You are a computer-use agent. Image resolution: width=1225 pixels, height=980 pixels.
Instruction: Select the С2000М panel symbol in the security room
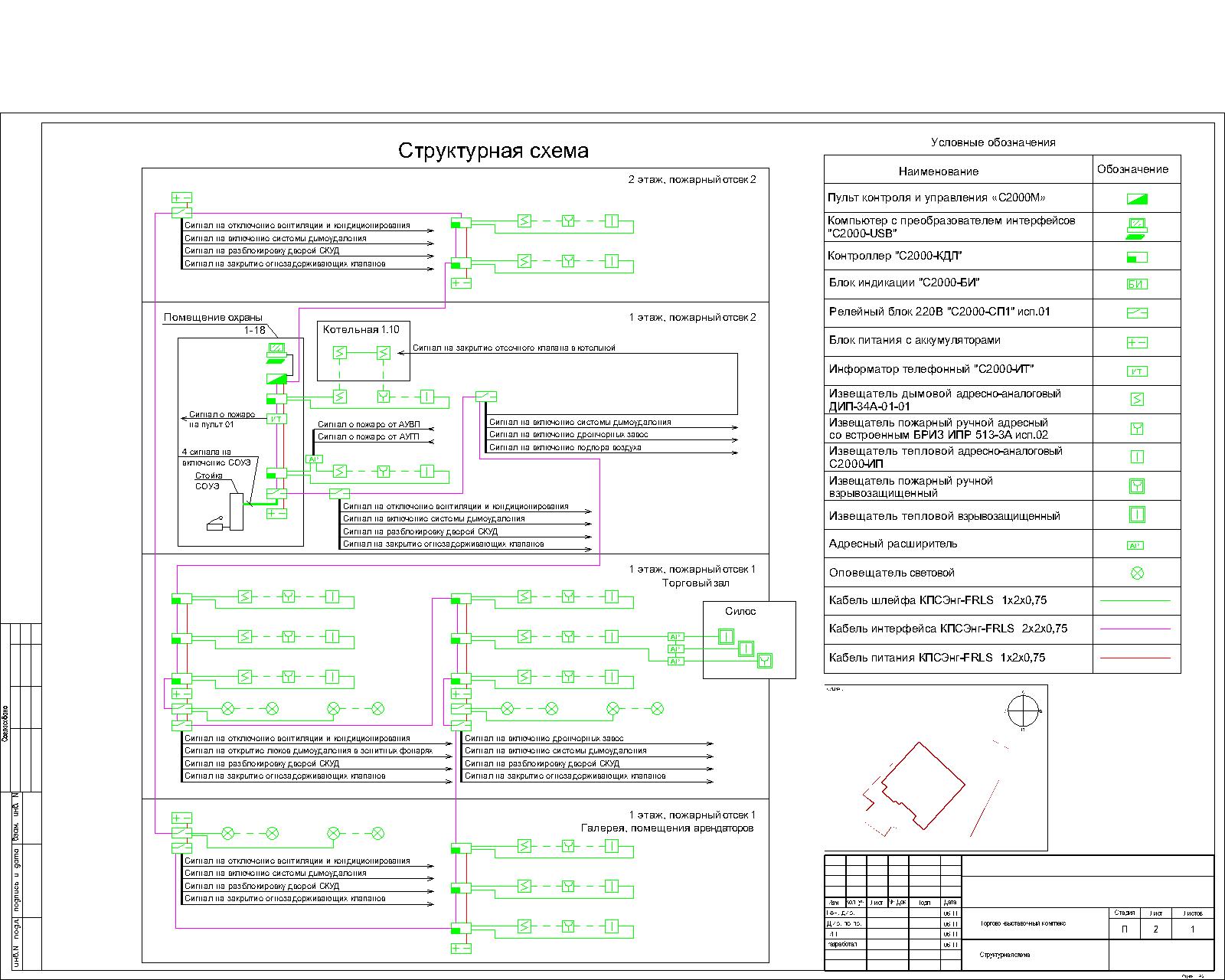(x=276, y=378)
